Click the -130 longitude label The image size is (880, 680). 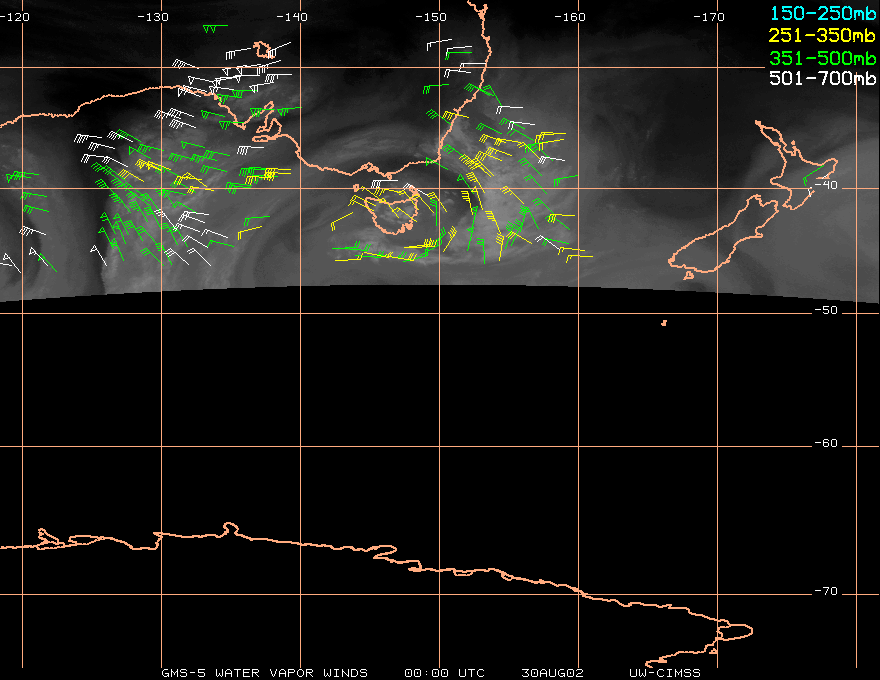[153, 17]
